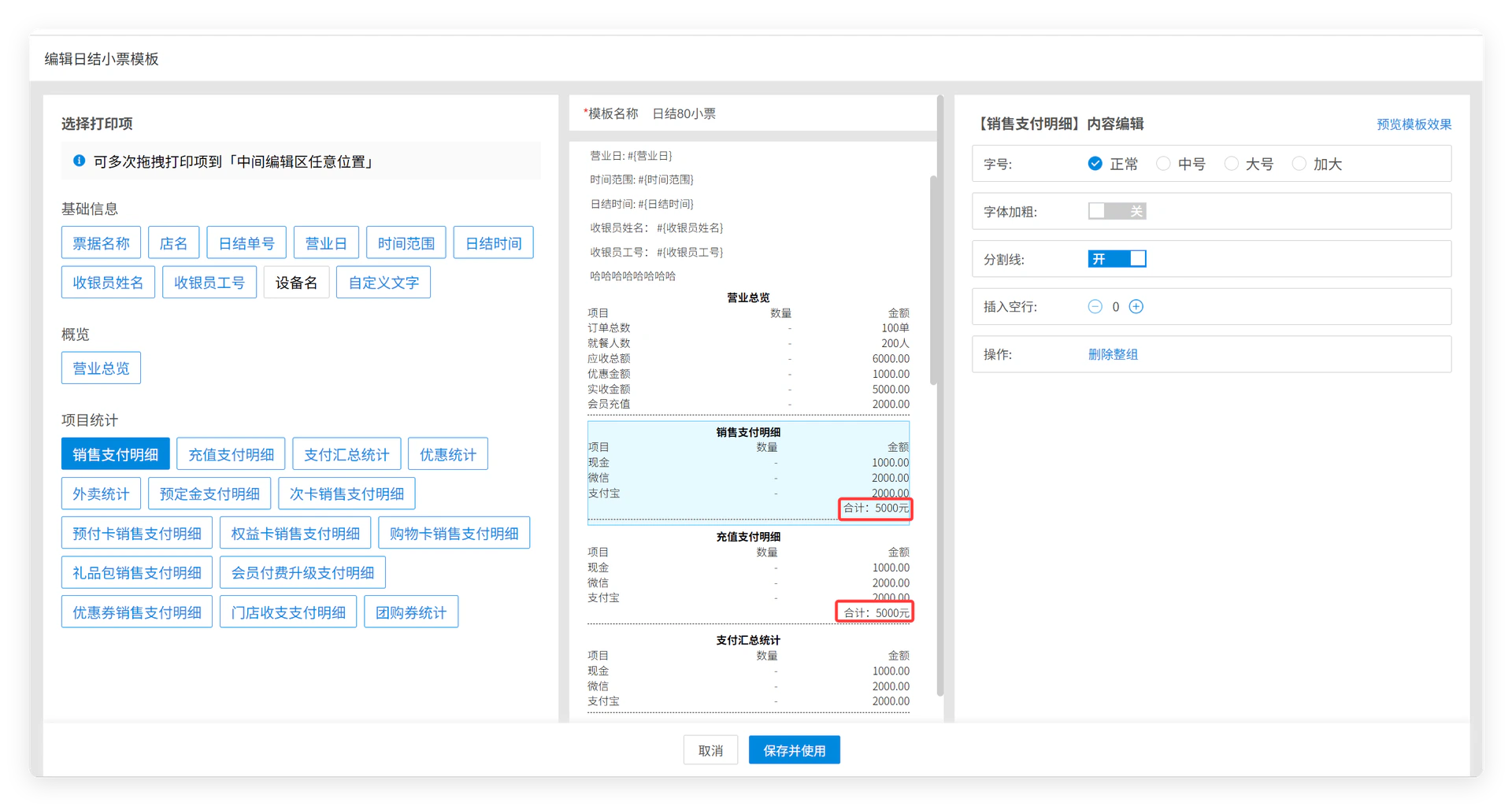
Task: Click the blue info icon in tip bar
Action: click(x=79, y=161)
